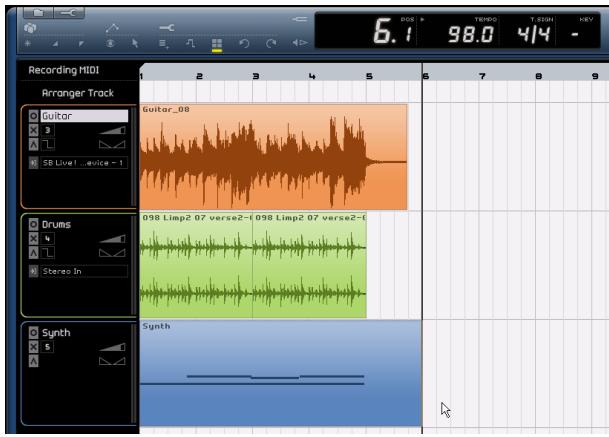This screenshot has height=437, width=609.
Task: Click bar 4 on the timeline ruler
Action: click(x=312, y=76)
